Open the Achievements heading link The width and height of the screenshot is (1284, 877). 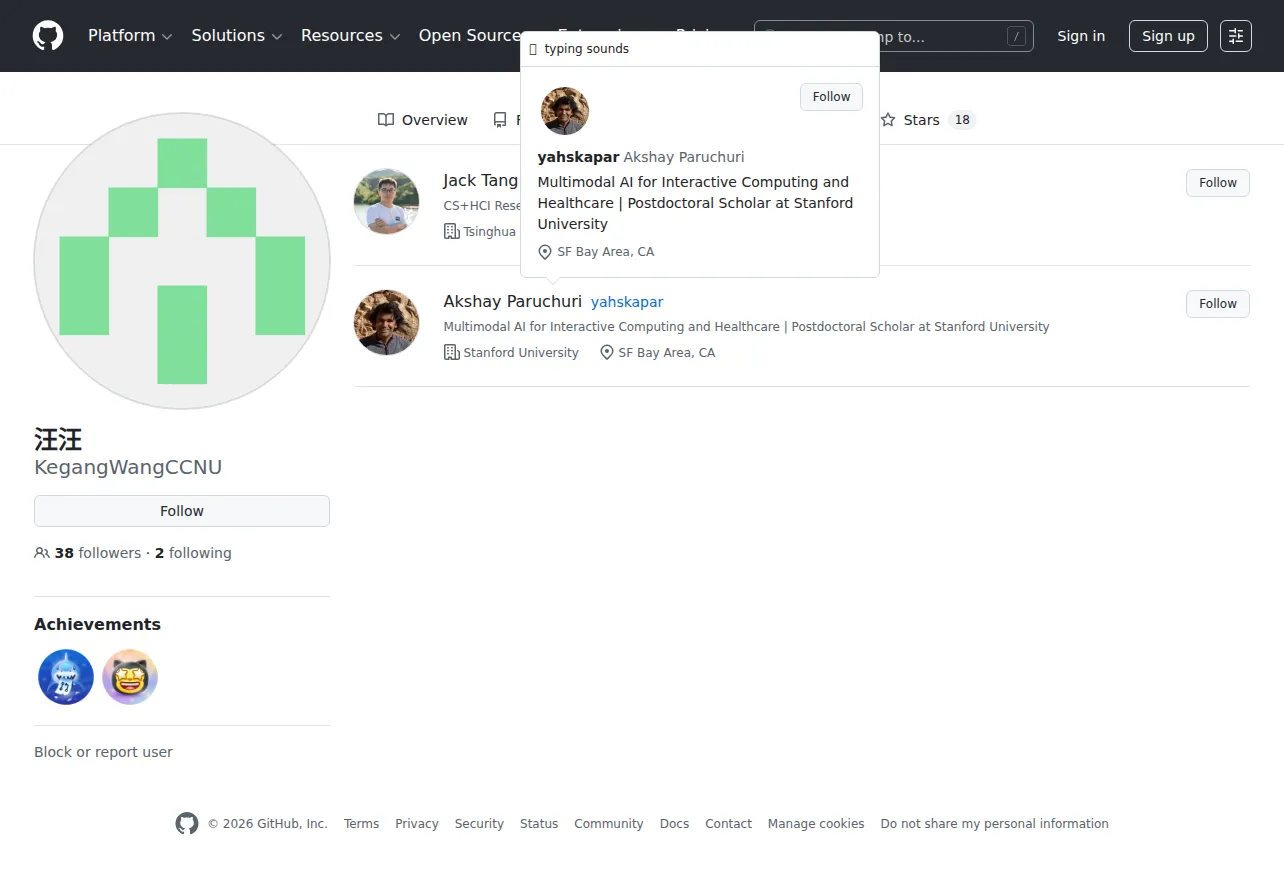coord(97,624)
